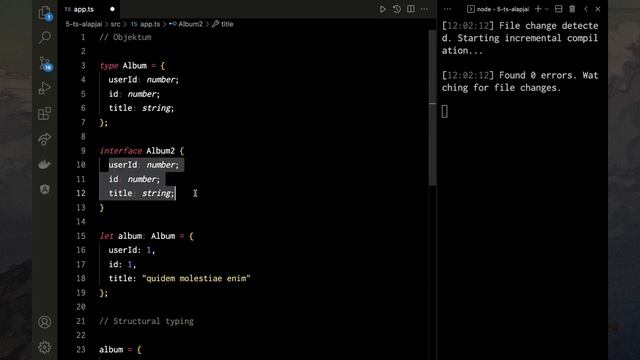Open the Manage settings gear
Screen dimensions: 640x360
44,347
